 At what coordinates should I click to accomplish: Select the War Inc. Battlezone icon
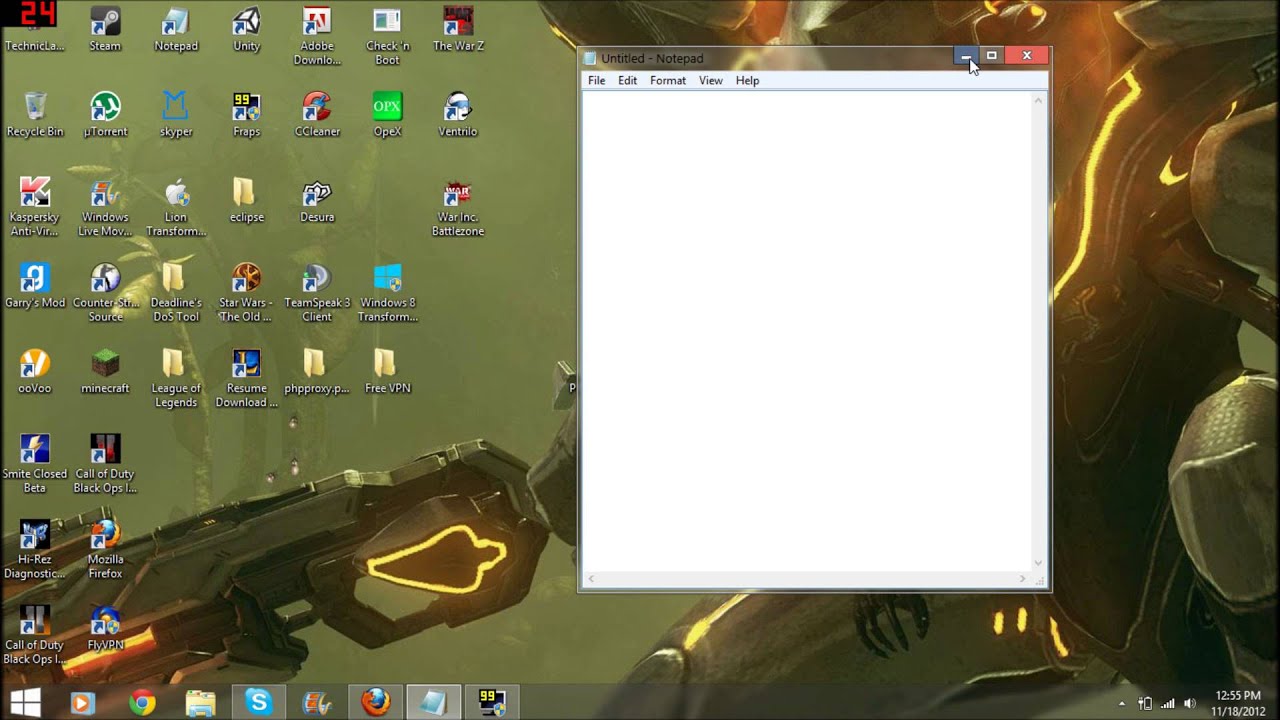click(458, 208)
